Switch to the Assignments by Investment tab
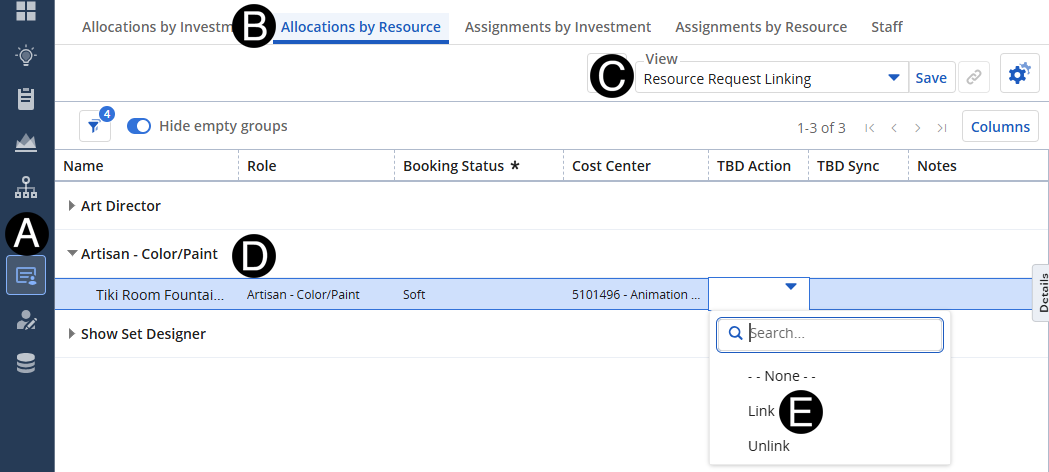 click(558, 27)
